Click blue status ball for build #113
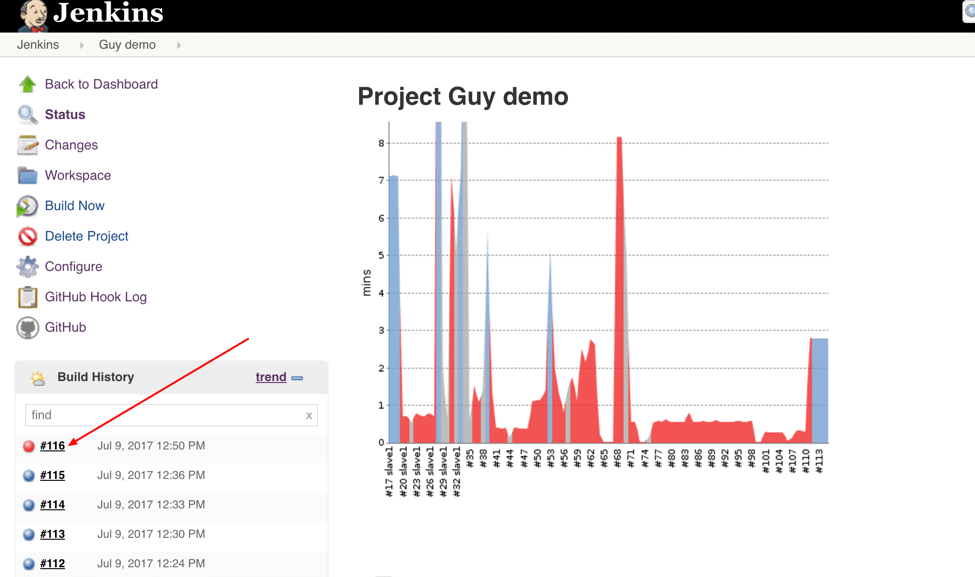This screenshot has width=975, height=577. pyautogui.click(x=29, y=534)
